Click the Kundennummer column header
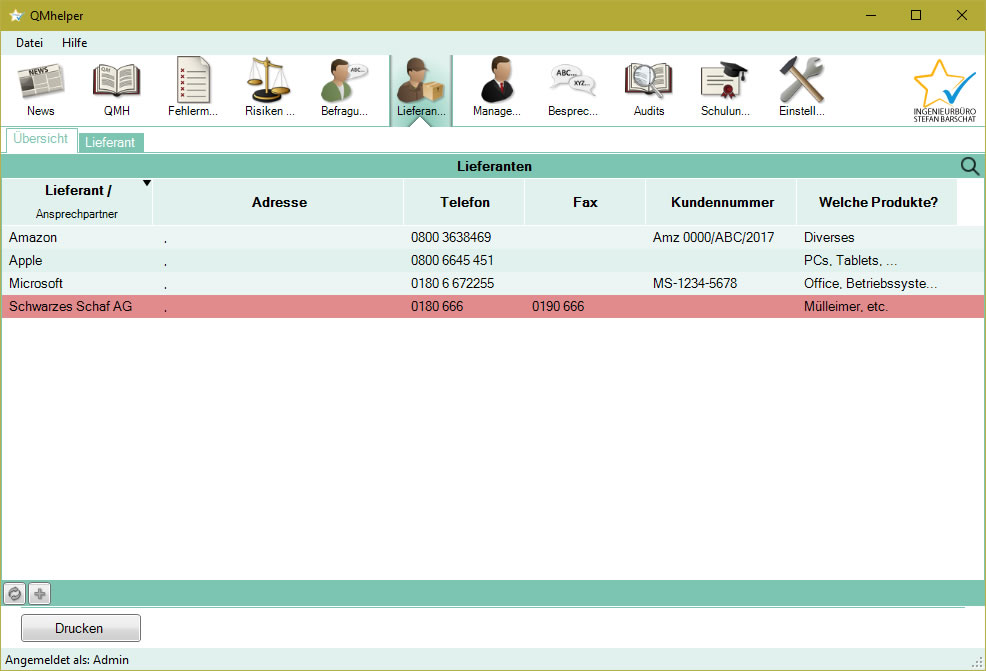 click(721, 202)
